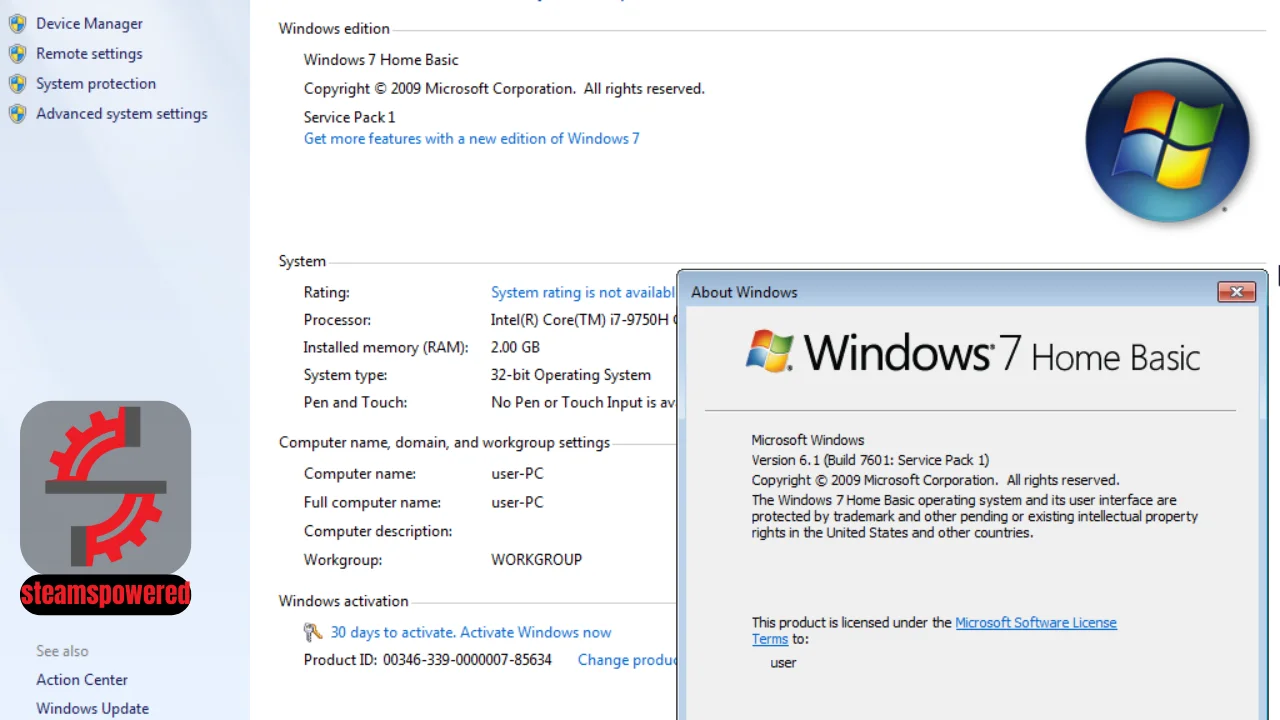This screenshot has width=1280, height=720.
Task: Open System protection link
Action: [96, 83]
